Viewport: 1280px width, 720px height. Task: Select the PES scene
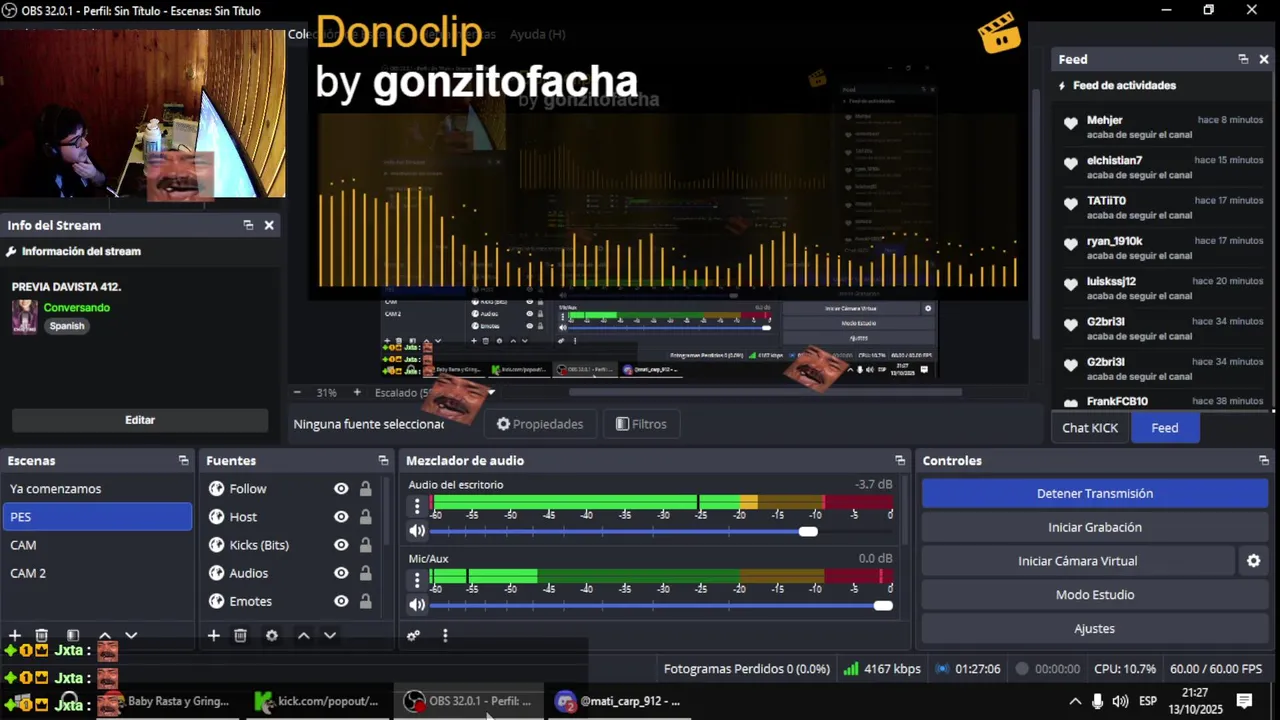[97, 517]
